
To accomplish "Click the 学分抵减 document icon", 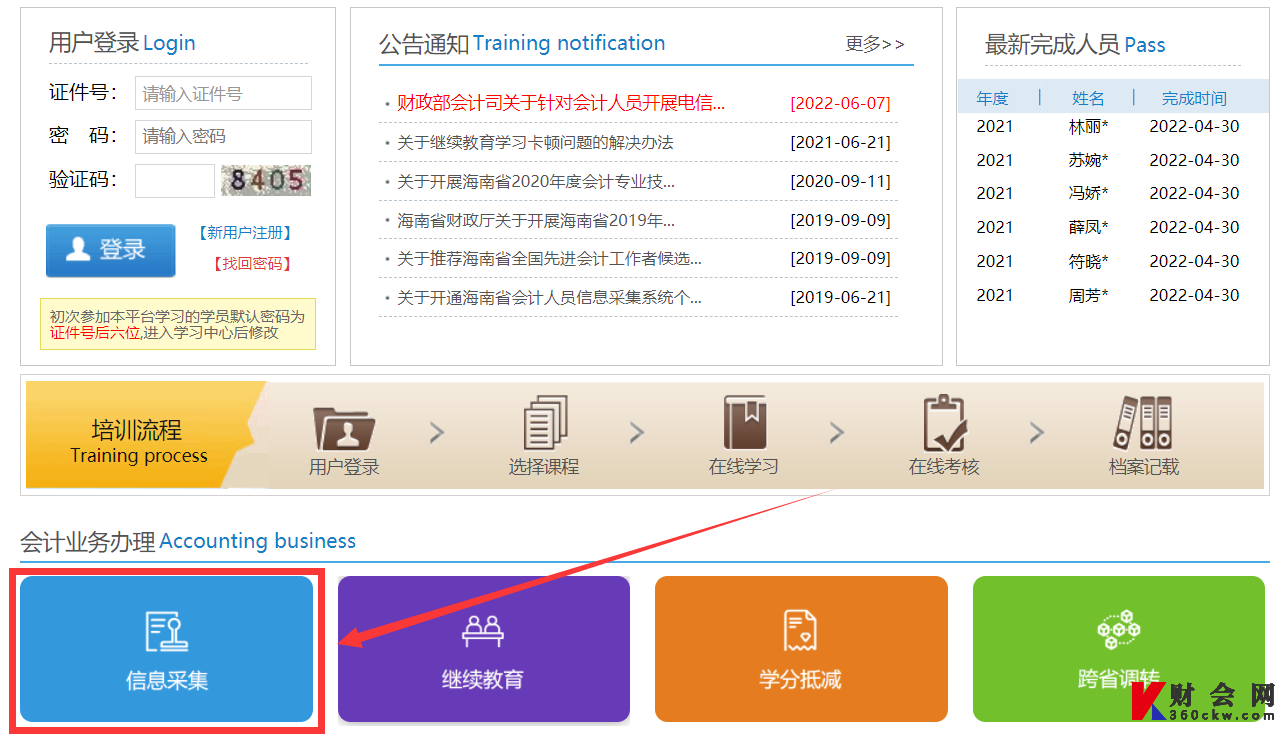I will click(800, 631).
